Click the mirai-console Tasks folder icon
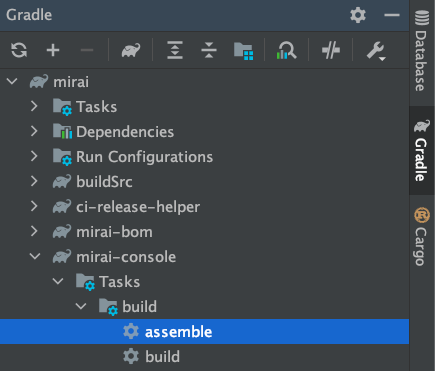Screen dimensions: 435x371 click(85, 282)
